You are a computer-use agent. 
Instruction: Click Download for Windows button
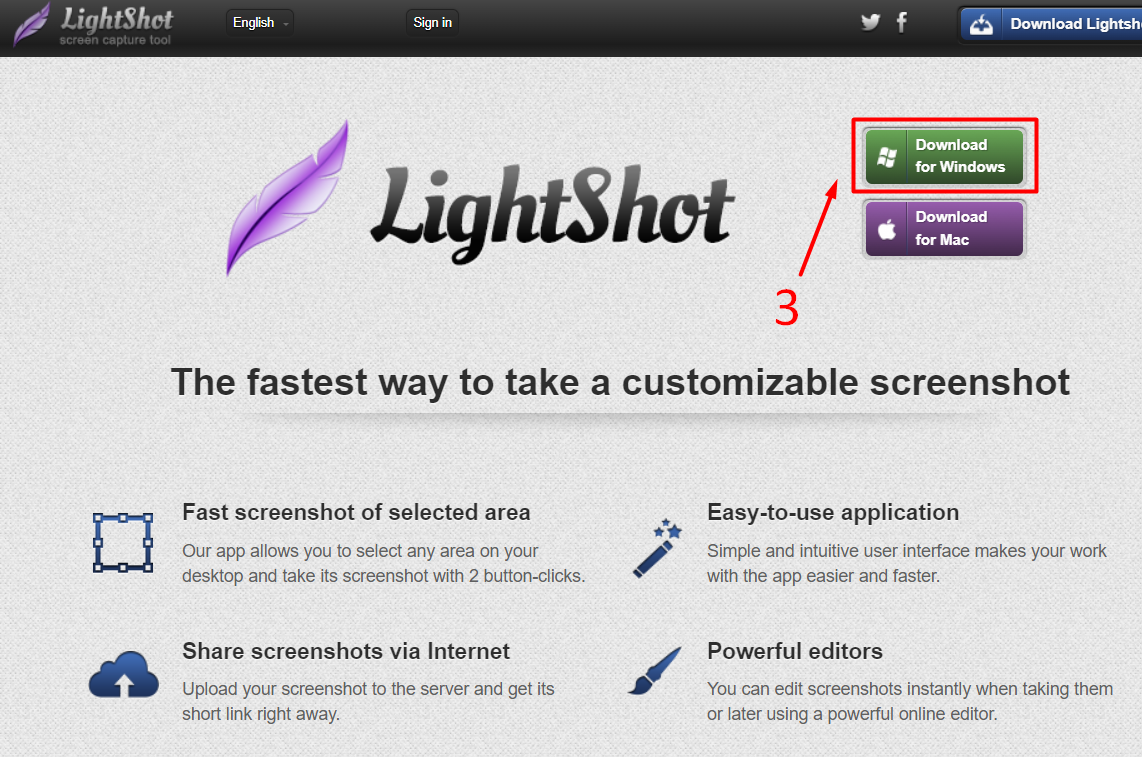point(945,156)
